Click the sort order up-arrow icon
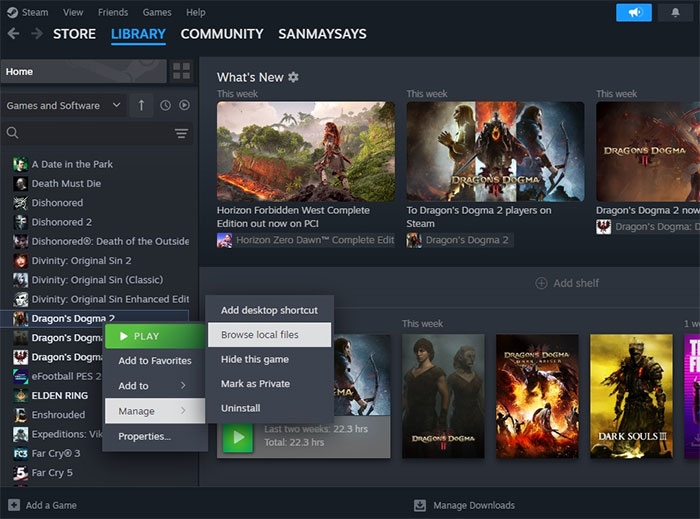The image size is (700, 519). click(141, 105)
